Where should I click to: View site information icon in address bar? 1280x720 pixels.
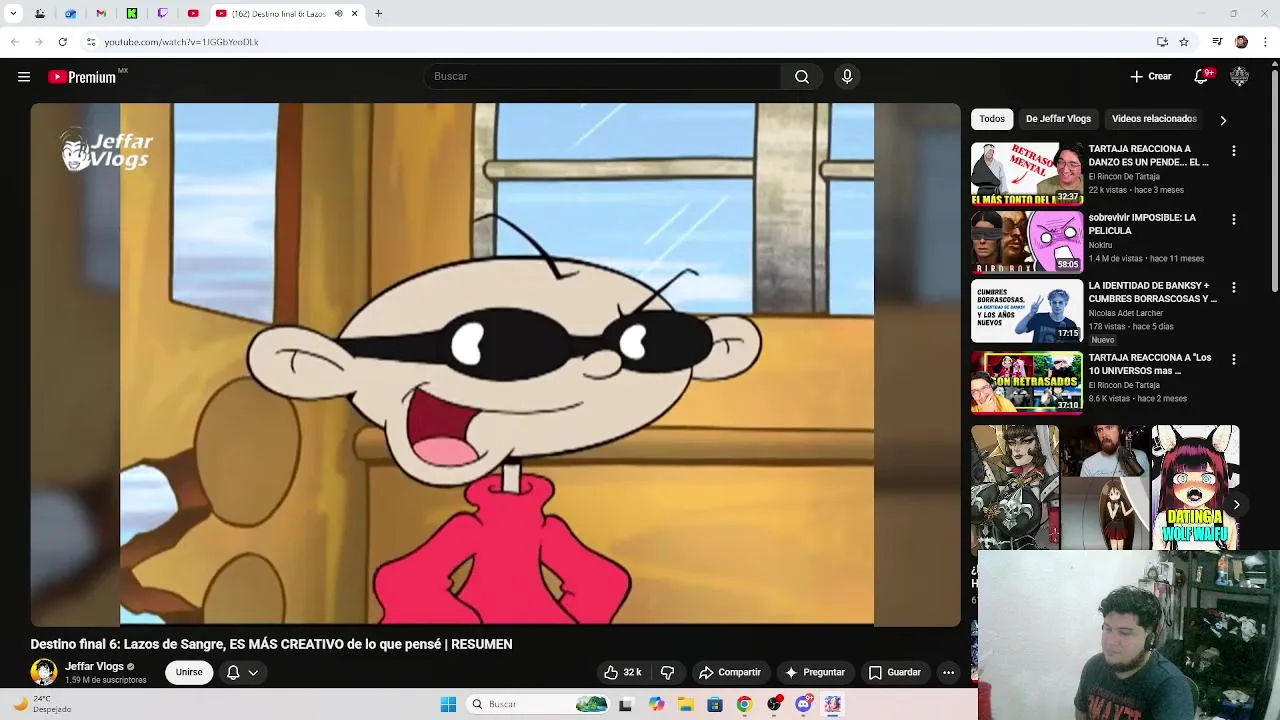(x=90, y=42)
